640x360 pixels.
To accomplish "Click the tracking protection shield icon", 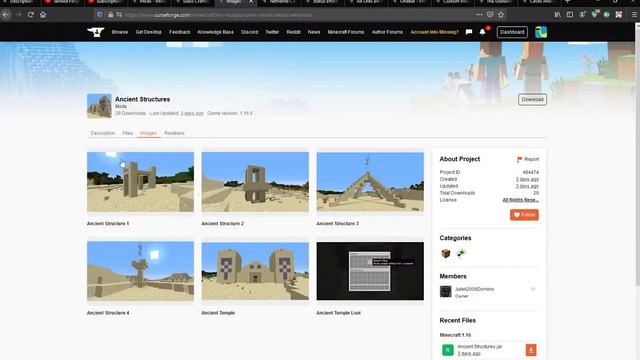I will 100,15.
